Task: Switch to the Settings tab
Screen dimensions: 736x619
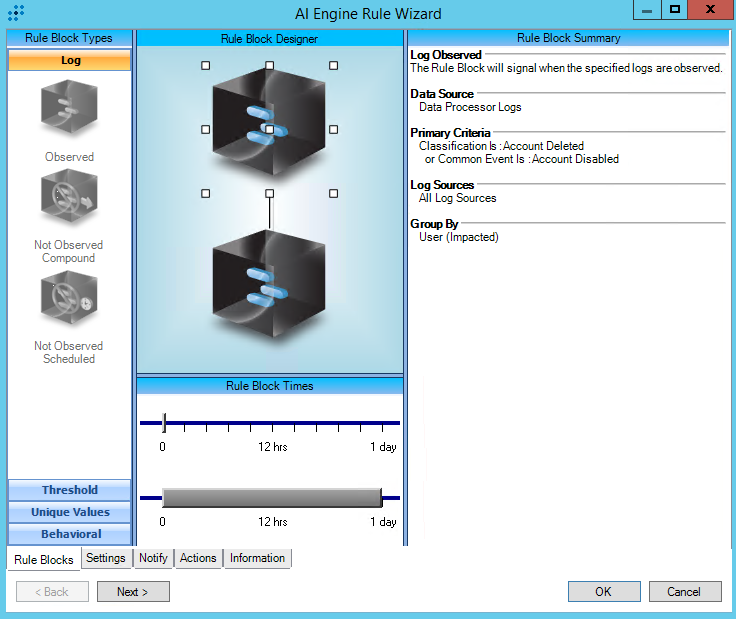Action: coord(105,558)
